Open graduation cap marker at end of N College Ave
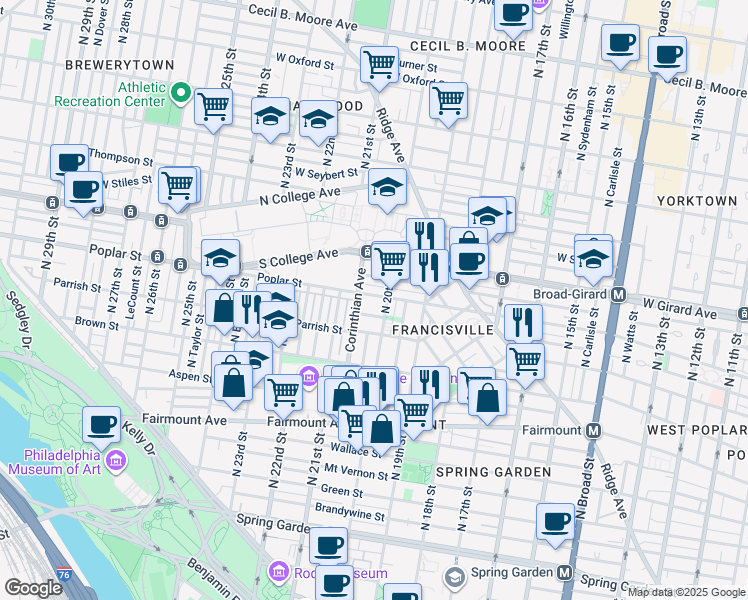748x600 pixels. click(387, 189)
